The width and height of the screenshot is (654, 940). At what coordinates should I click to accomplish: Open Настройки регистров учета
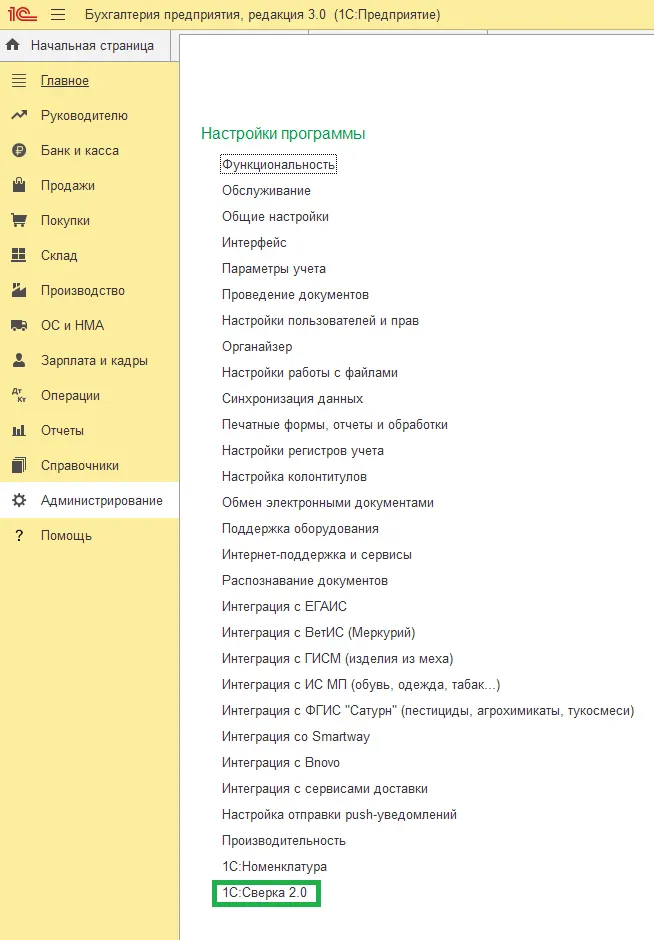pos(303,451)
